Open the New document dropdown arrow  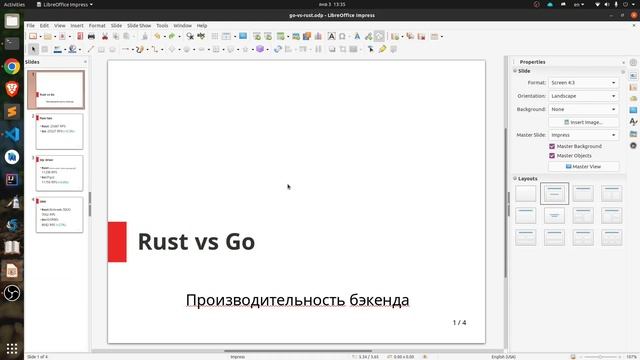40,37
